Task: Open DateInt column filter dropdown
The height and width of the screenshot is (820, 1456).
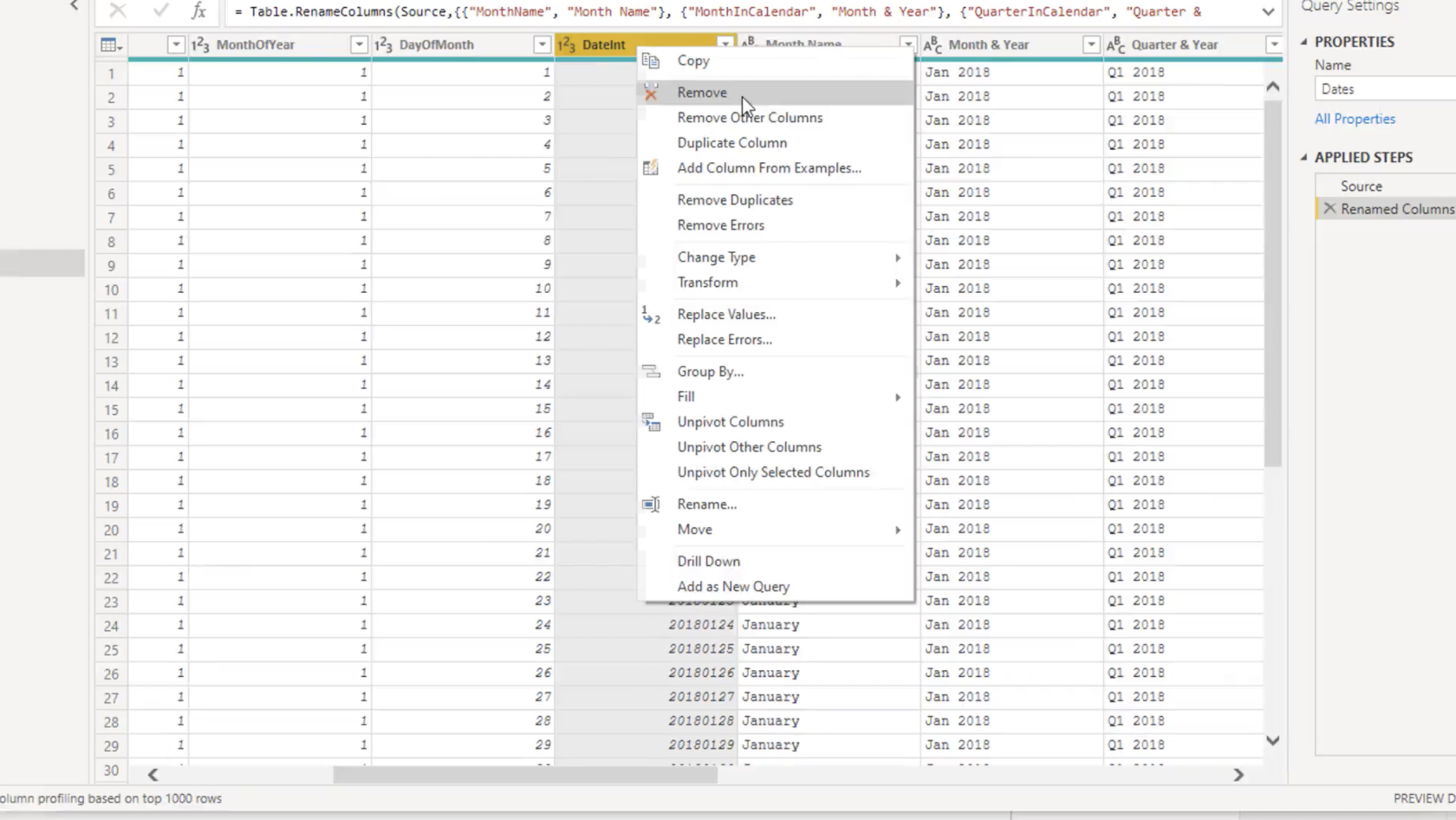Action: pos(725,43)
